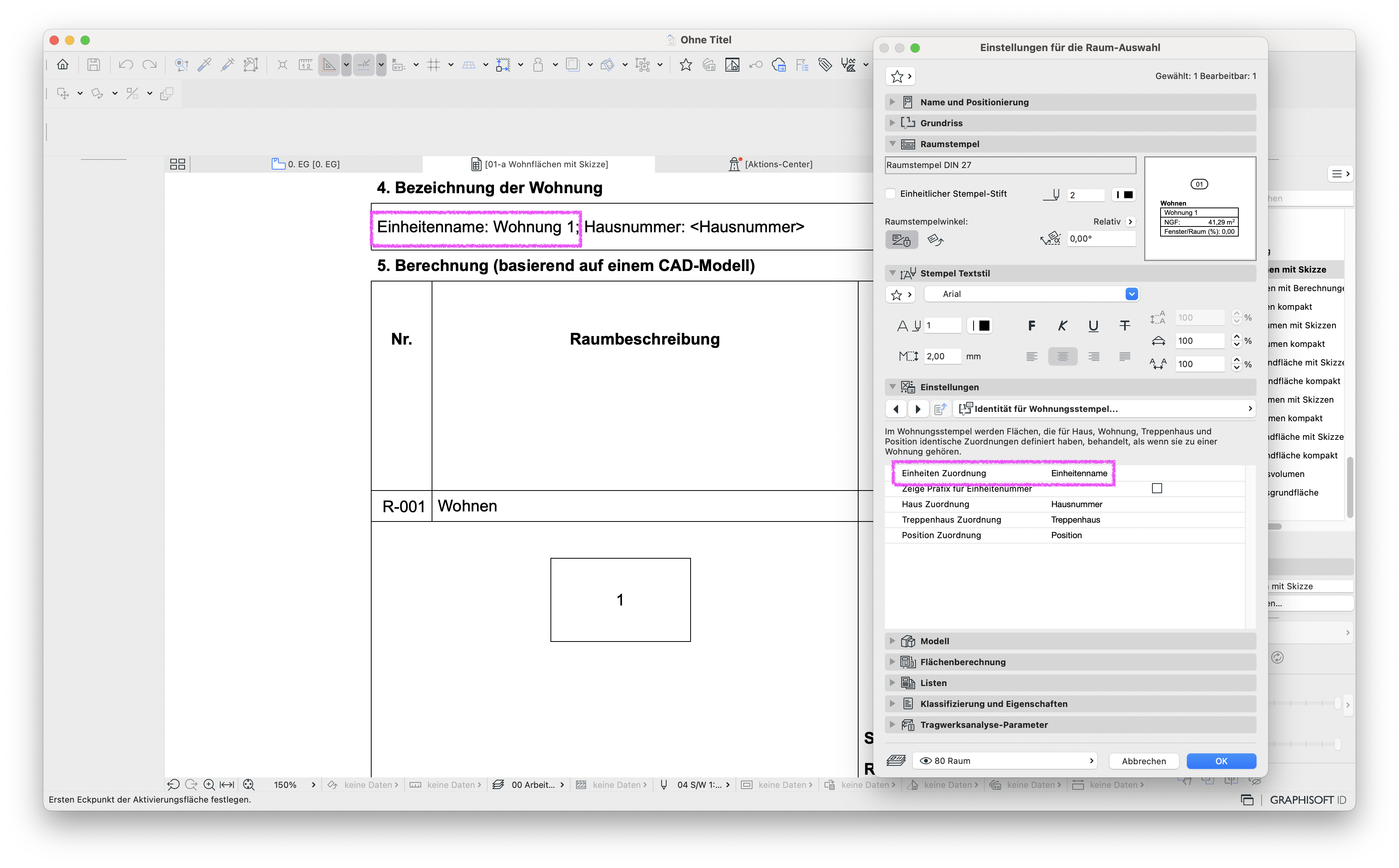Screen dimensions: 1399x868
Task: Switch to the Aktions-Center tab
Action: point(770,164)
